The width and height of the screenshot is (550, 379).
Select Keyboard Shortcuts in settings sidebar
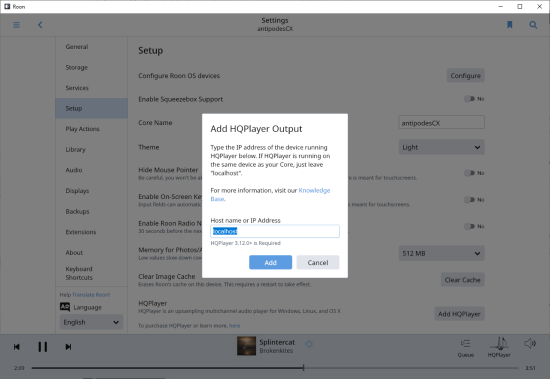tap(91, 273)
